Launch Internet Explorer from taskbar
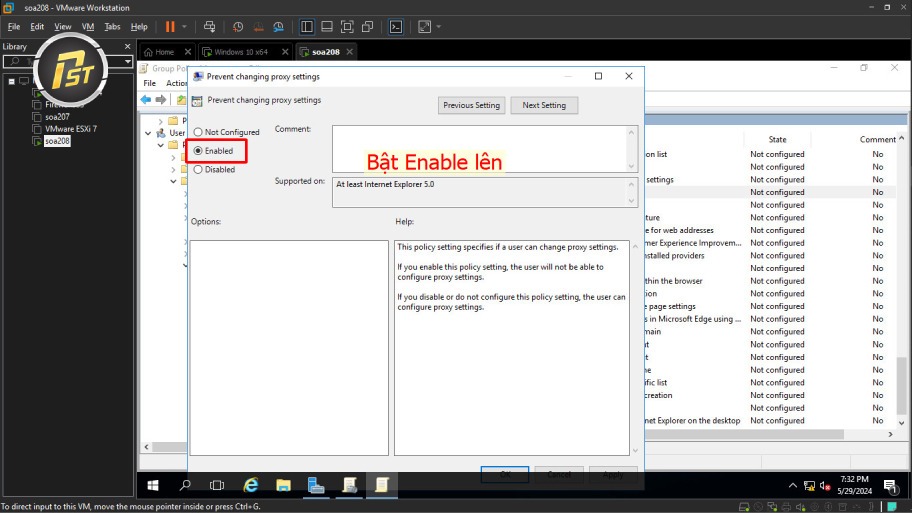Viewport: 912px width, 513px height. click(251, 485)
